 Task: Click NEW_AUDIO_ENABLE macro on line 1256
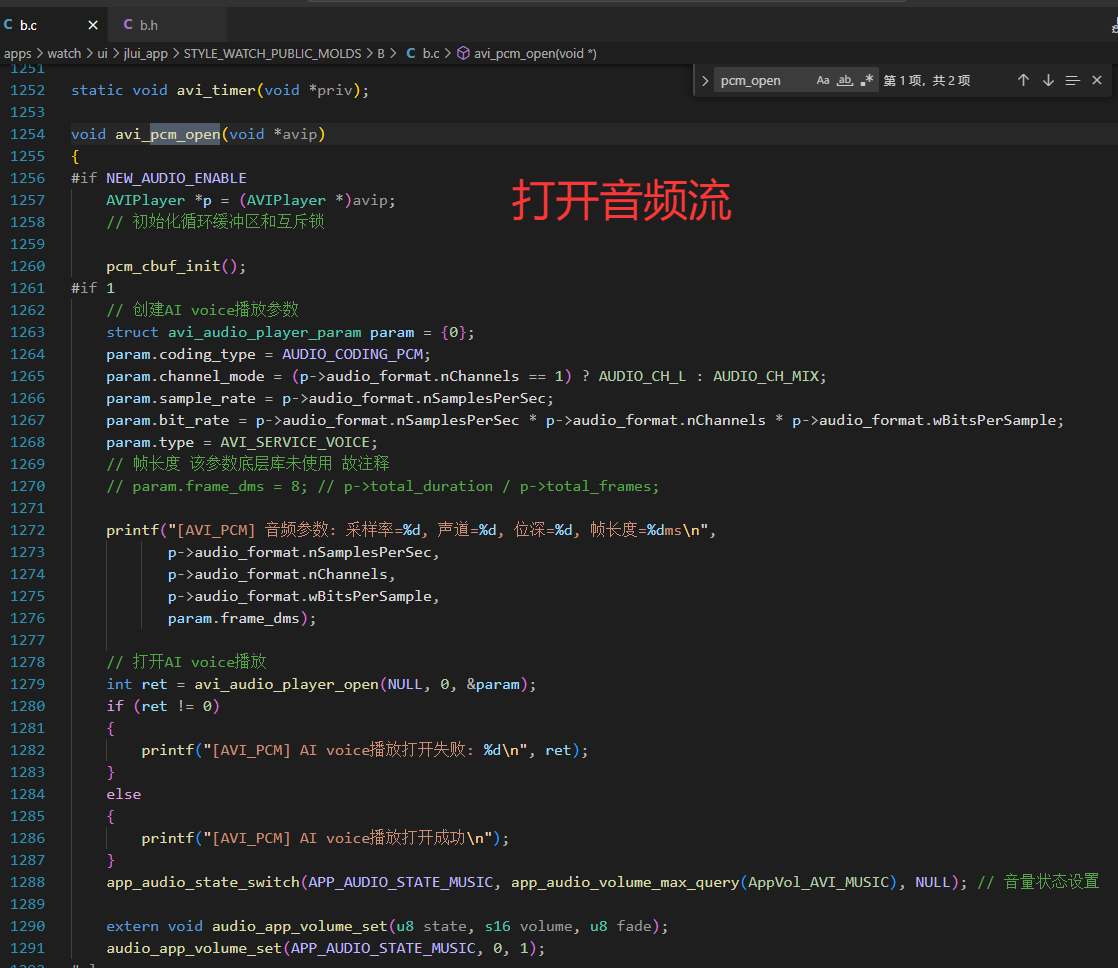pyautogui.click(x=176, y=178)
